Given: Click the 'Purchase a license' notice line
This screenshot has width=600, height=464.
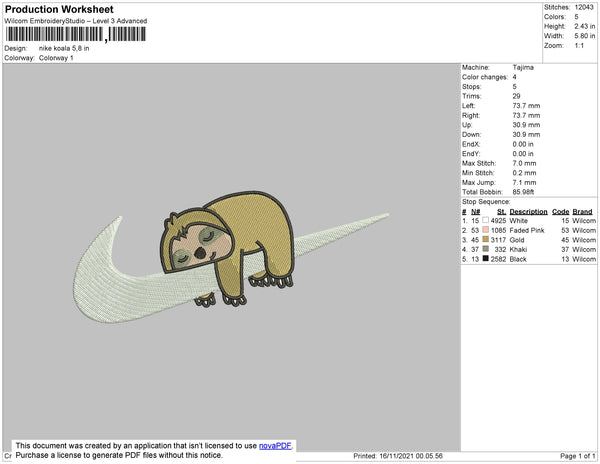Looking at the screenshot, I should click(119, 455).
